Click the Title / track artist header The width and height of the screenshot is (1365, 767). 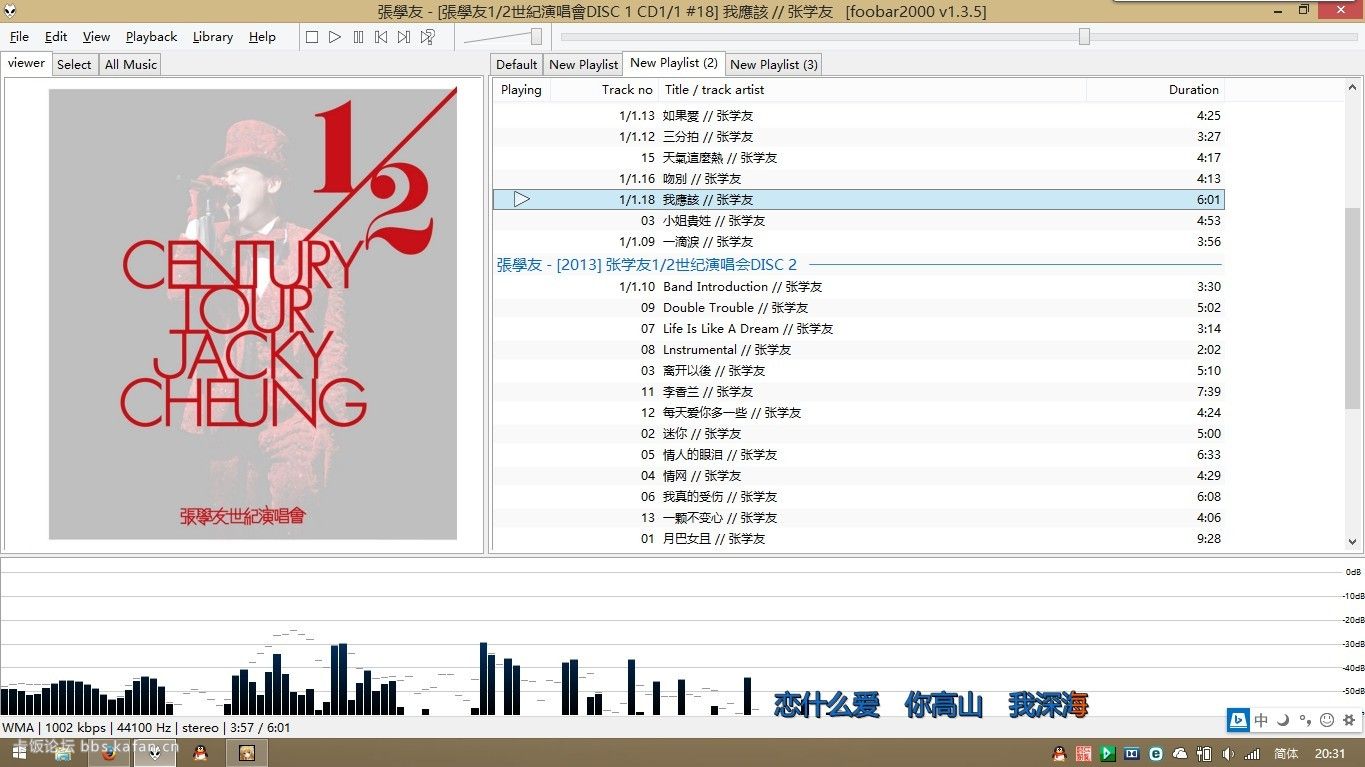[x=873, y=90]
